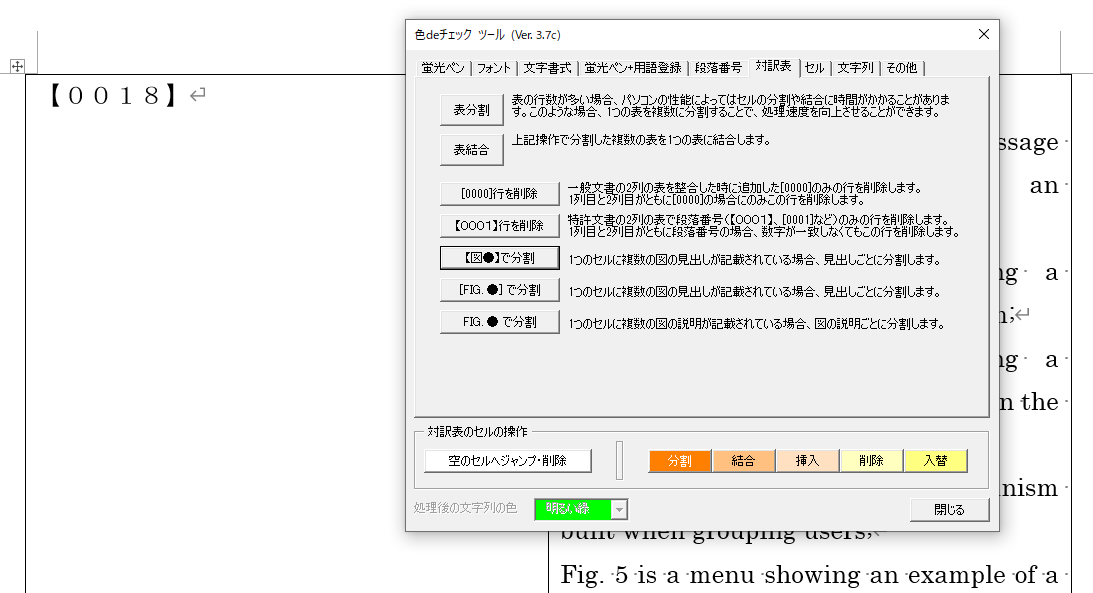Click the FIG. ● で分割 button

click(x=499, y=322)
